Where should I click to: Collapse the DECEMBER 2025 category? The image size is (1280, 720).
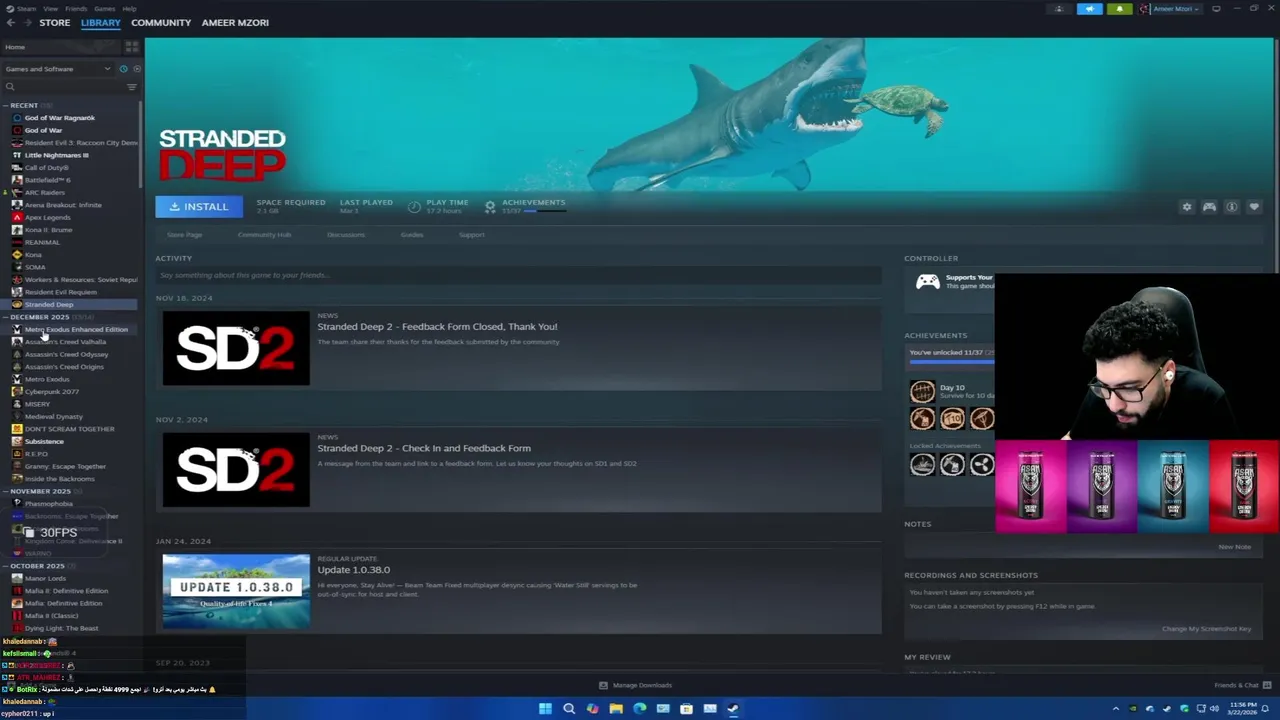click(5, 317)
